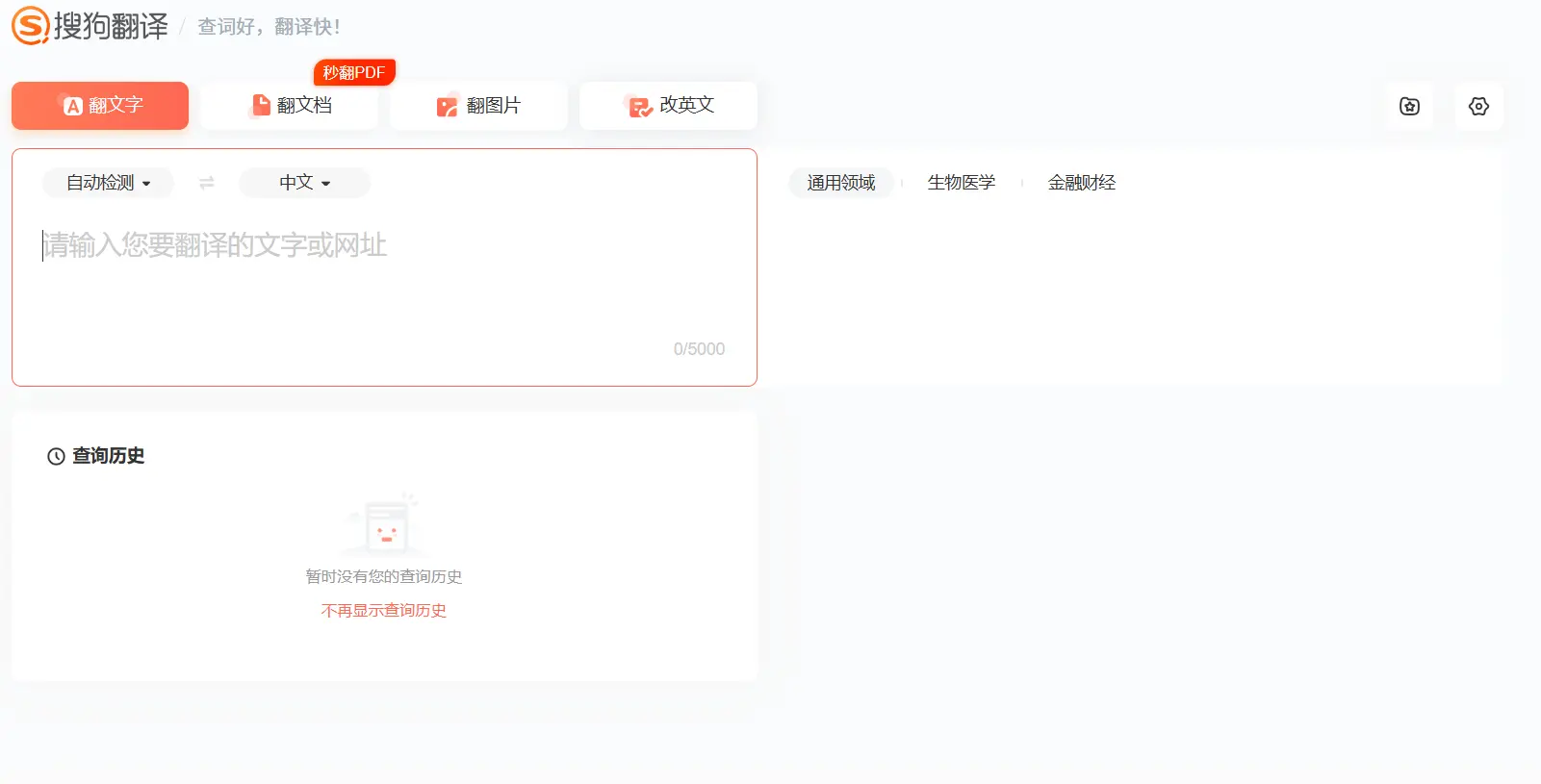Select the 生物医学 biomedical domain option
This screenshot has height=784, width=1541.
962,183
